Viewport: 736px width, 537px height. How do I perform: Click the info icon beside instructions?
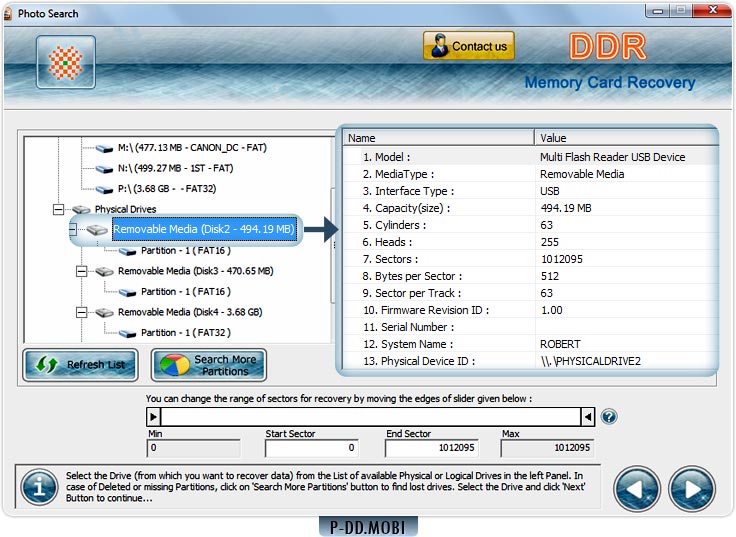(39, 487)
